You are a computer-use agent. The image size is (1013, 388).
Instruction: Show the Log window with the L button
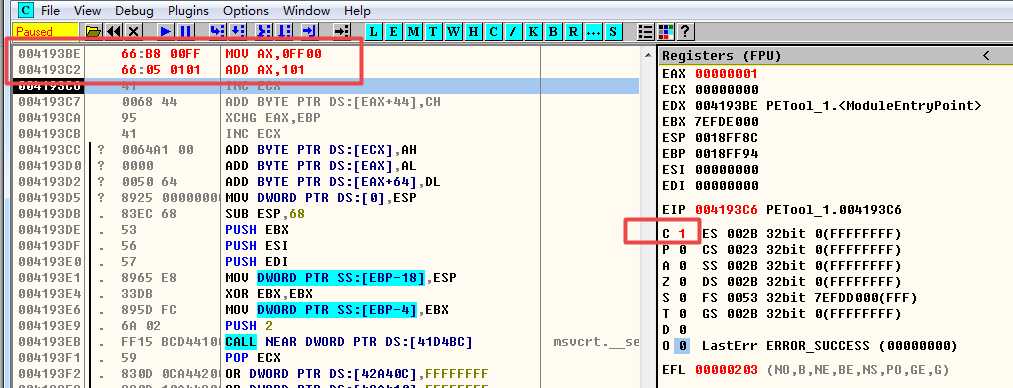(x=373, y=31)
